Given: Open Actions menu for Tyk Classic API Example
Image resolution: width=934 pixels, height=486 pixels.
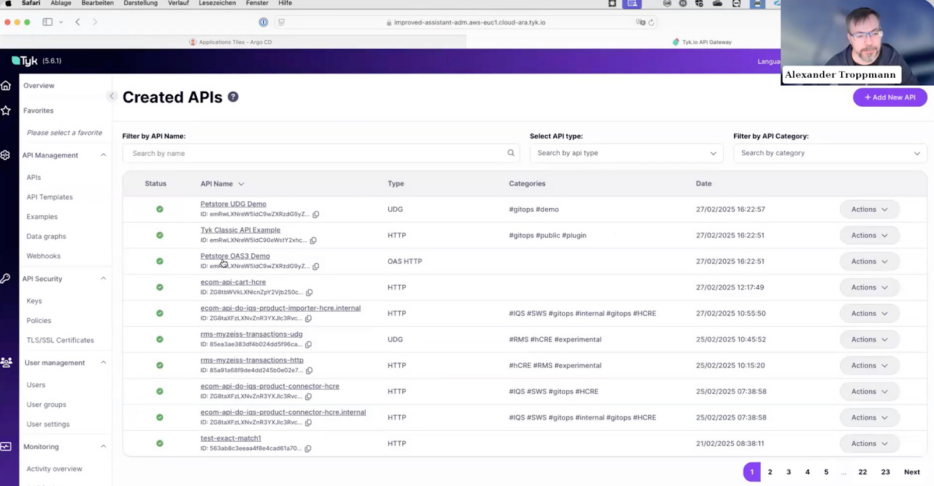Looking at the screenshot, I should click(x=869, y=235).
